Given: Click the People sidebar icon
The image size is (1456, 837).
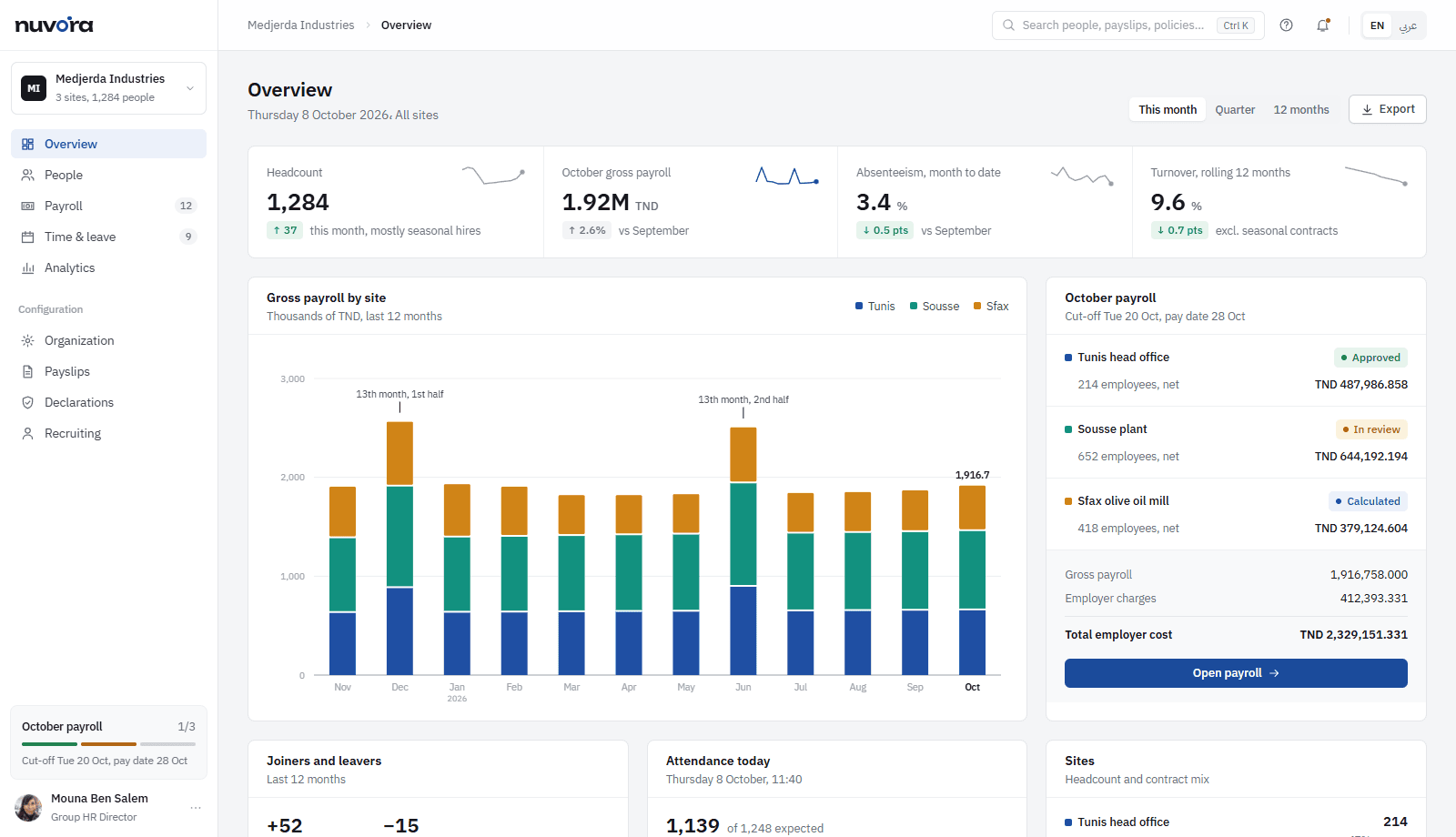Looking at the screenshot, I should (x=28, y=175).
